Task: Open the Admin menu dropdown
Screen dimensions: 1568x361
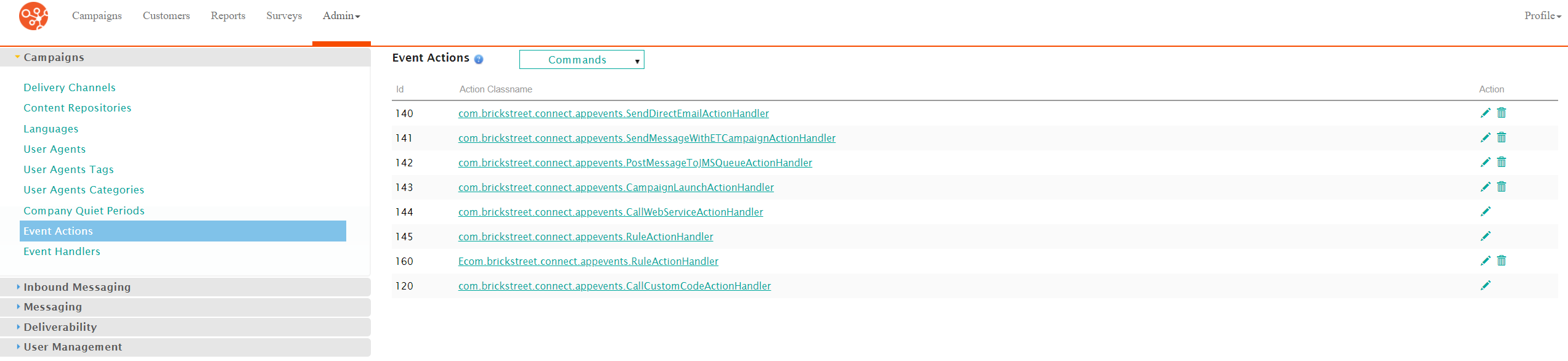Action: click(x=341, y=16)
